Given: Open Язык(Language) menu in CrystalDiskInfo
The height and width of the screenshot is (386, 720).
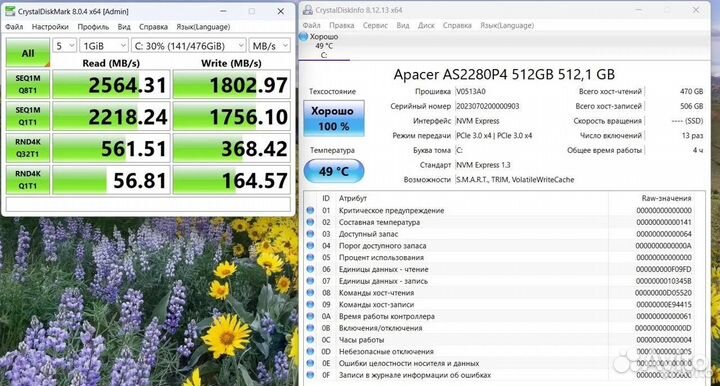Looking at the screenshot, I should pyautogui.click(x=507, y=25).
